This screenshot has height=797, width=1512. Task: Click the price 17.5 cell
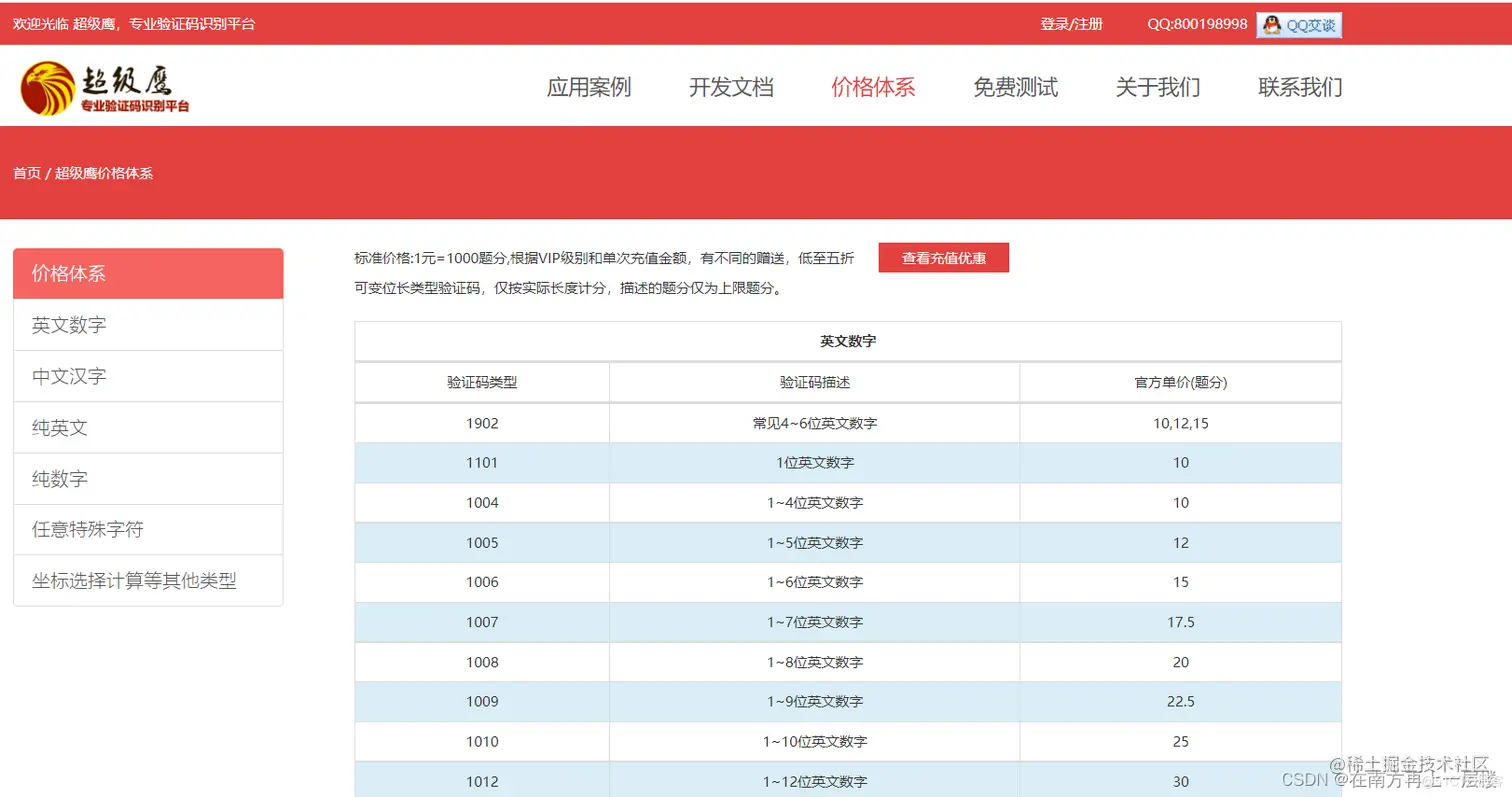1181,622
